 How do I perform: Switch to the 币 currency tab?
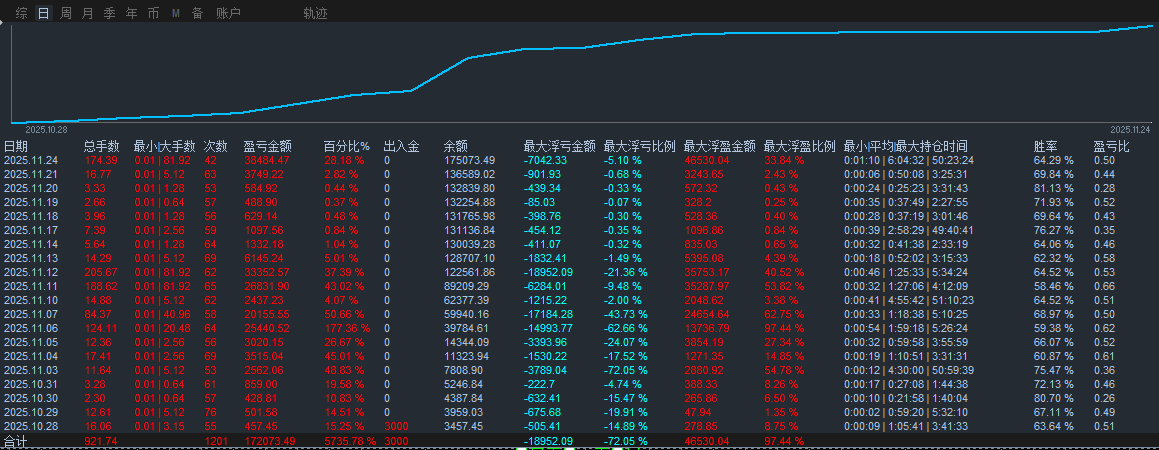tap(153, 13)
